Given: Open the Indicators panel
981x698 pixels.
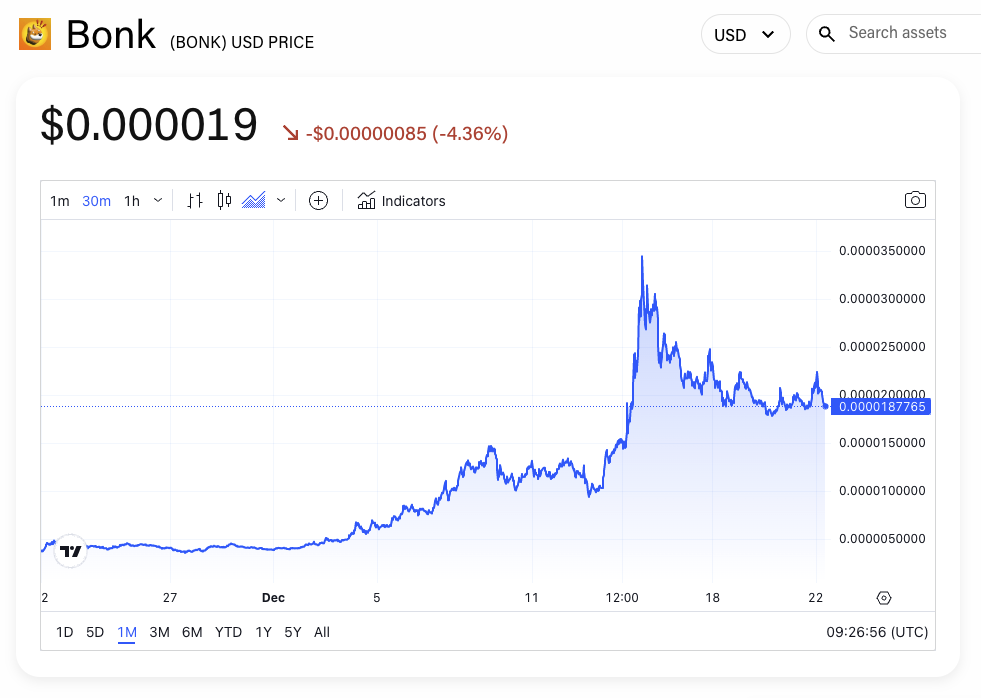Looking at the screenshot, I should coord(401,200).
